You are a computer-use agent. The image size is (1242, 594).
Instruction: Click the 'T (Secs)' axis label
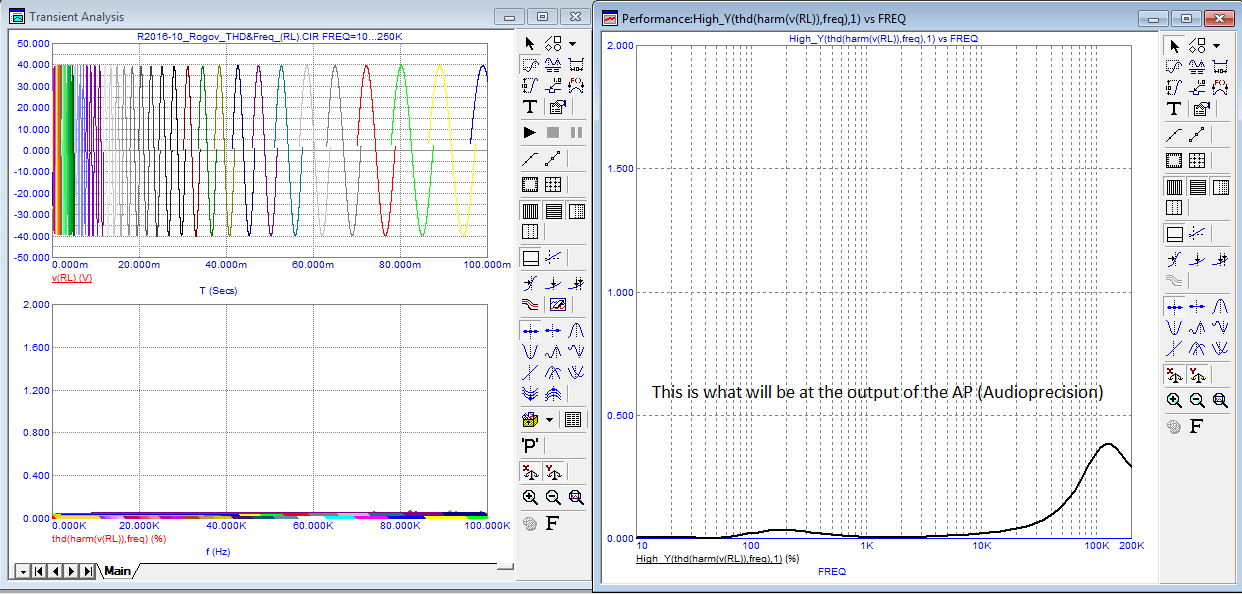pos(218,291)
